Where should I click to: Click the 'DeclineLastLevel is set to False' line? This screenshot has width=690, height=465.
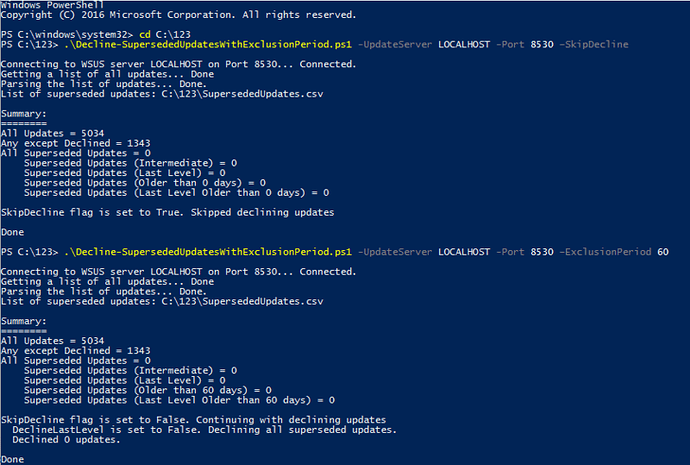[204, 430]
